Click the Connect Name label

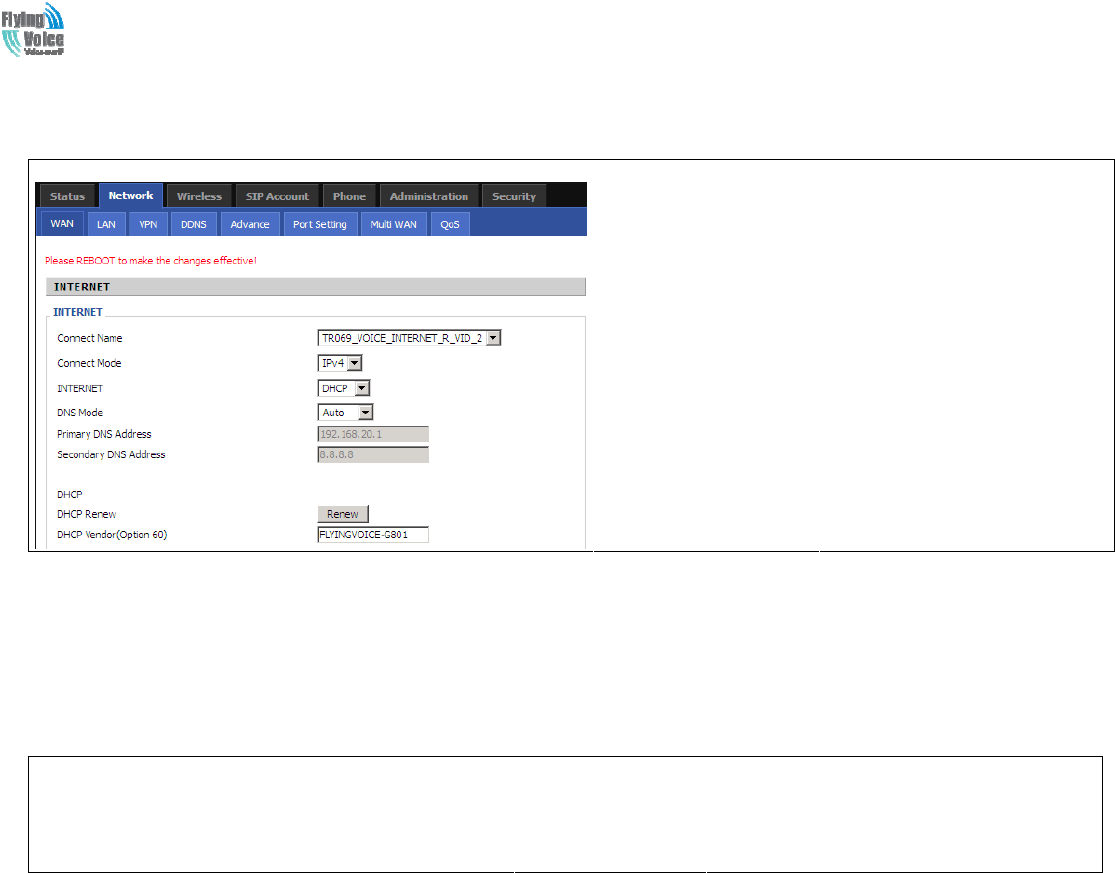(x=90, y=338)
